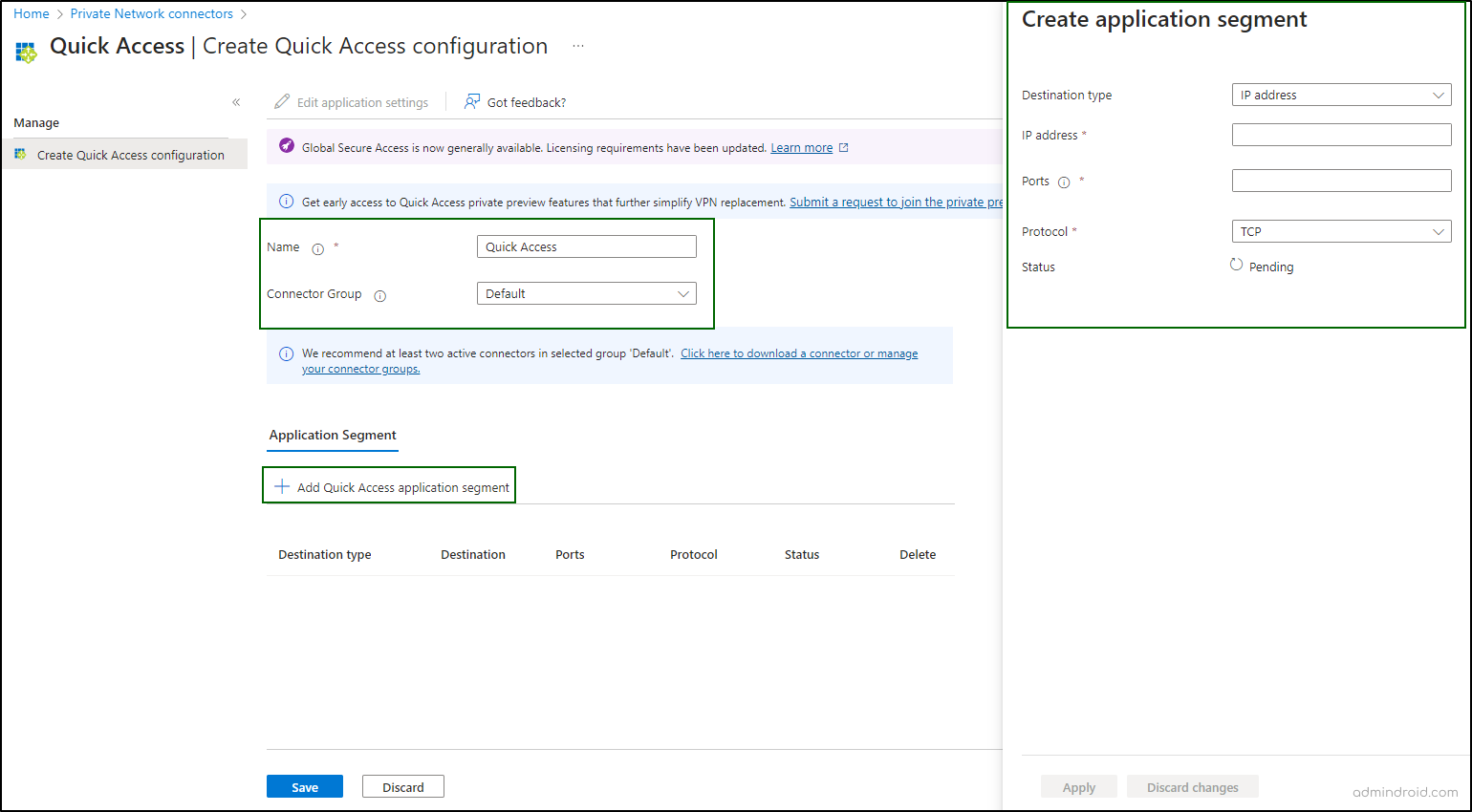Viewport: 1472px width, 812px height.
Task: Collapse the Manage sidebar with the chevron
Action: pyautogui.click(x=236, y=102)
